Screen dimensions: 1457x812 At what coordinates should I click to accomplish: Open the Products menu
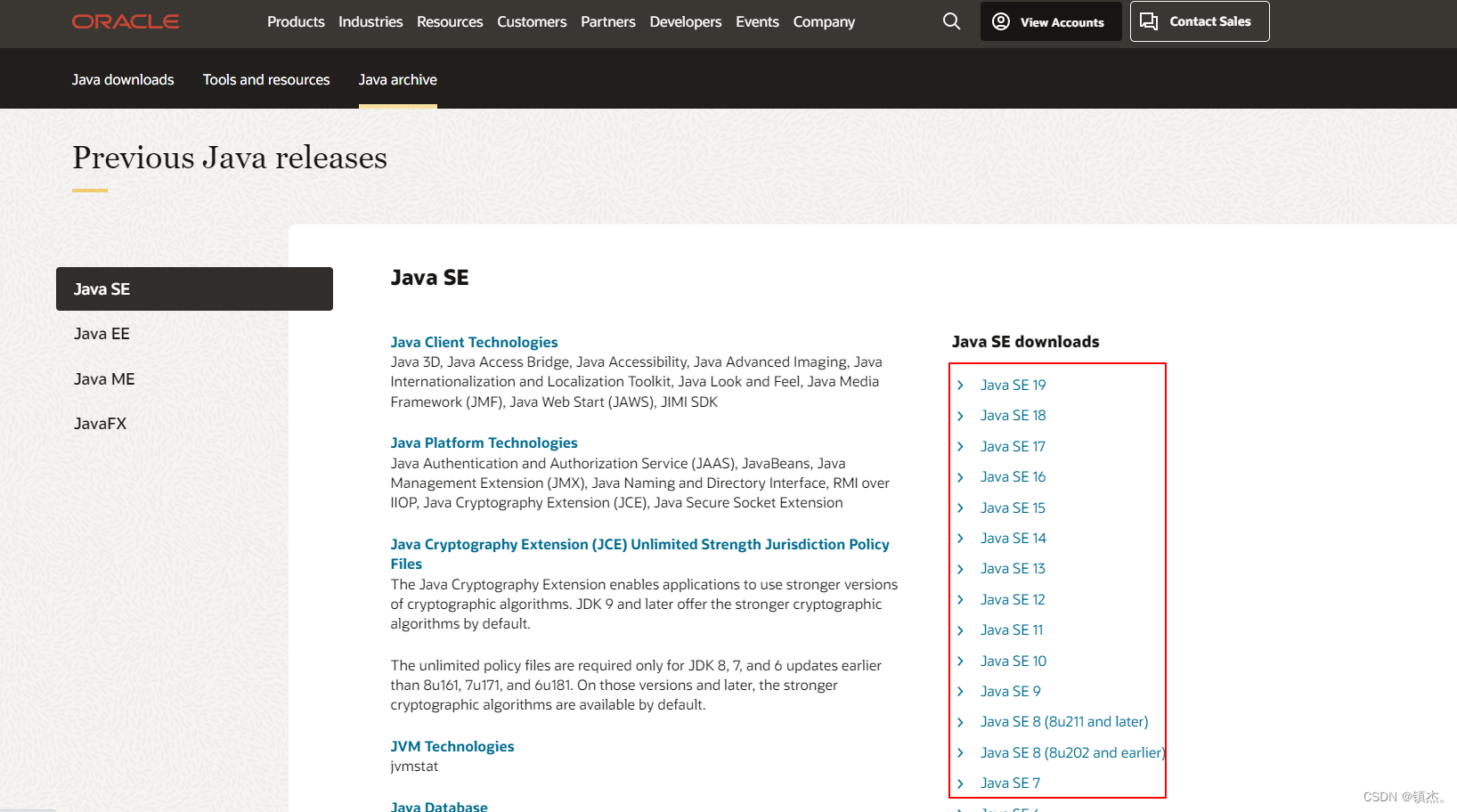pos(296,21)
